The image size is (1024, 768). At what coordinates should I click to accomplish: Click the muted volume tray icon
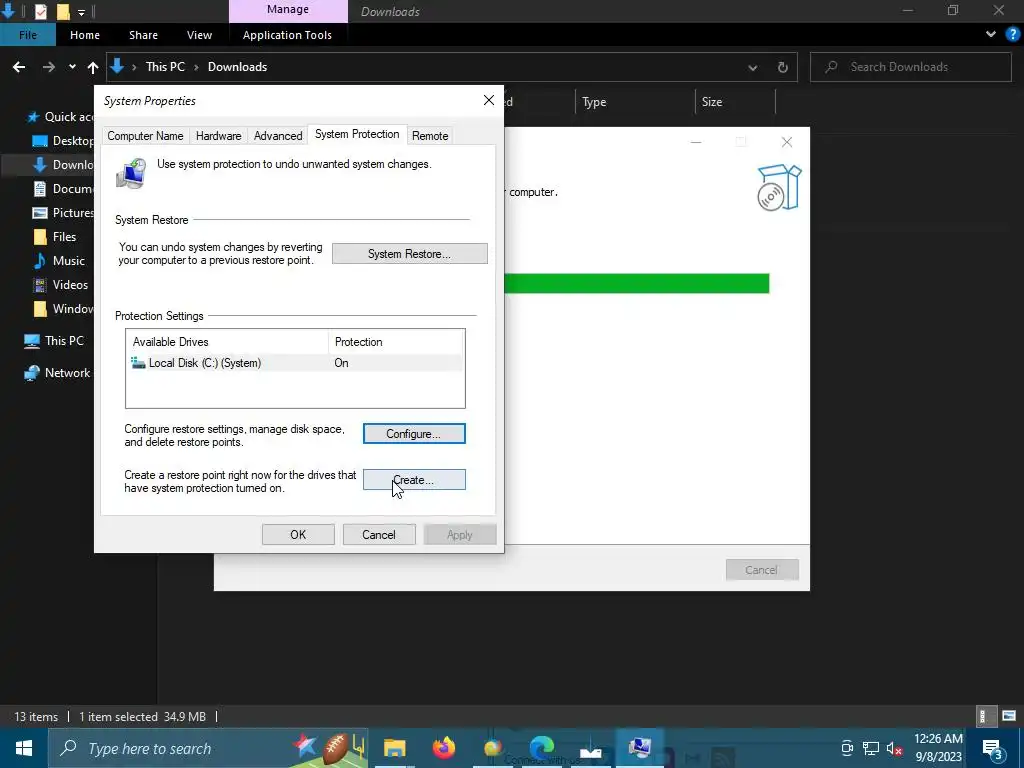click(x=894, y=748)
